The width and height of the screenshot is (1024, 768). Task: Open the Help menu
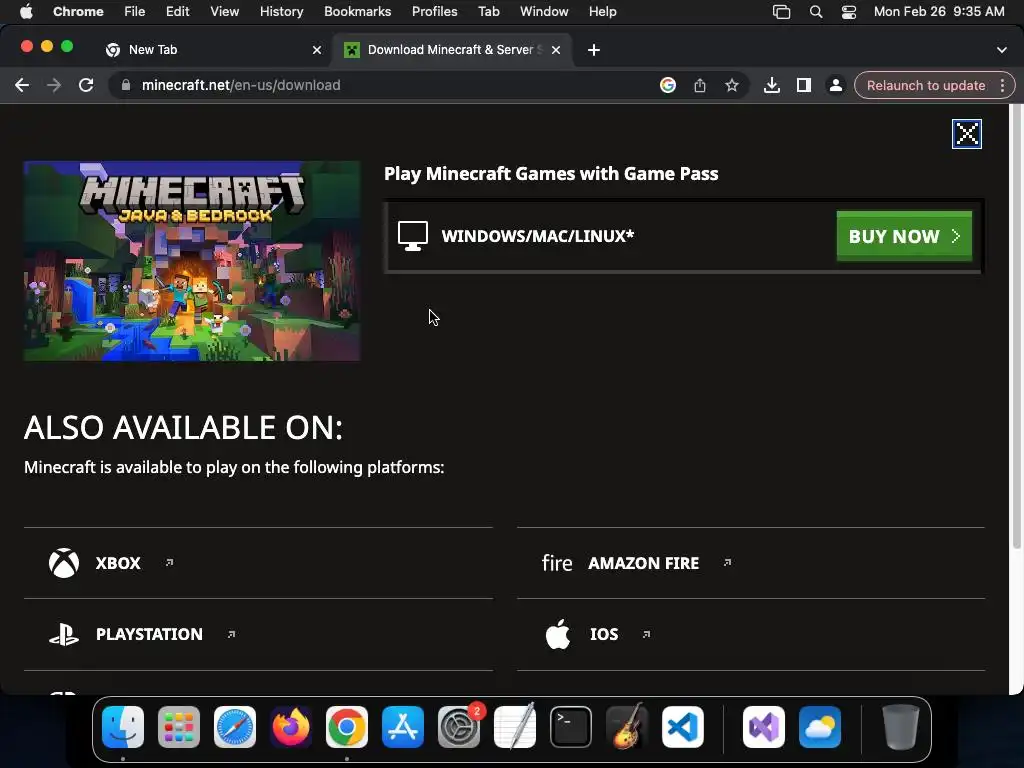(602, 12)
